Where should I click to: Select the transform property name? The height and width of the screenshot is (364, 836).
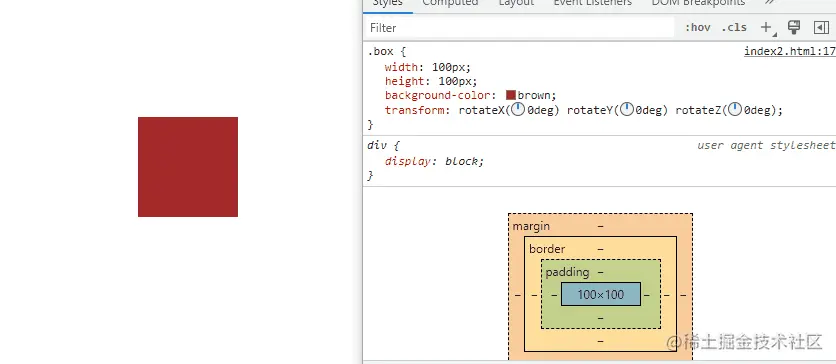tap(414, 110)
